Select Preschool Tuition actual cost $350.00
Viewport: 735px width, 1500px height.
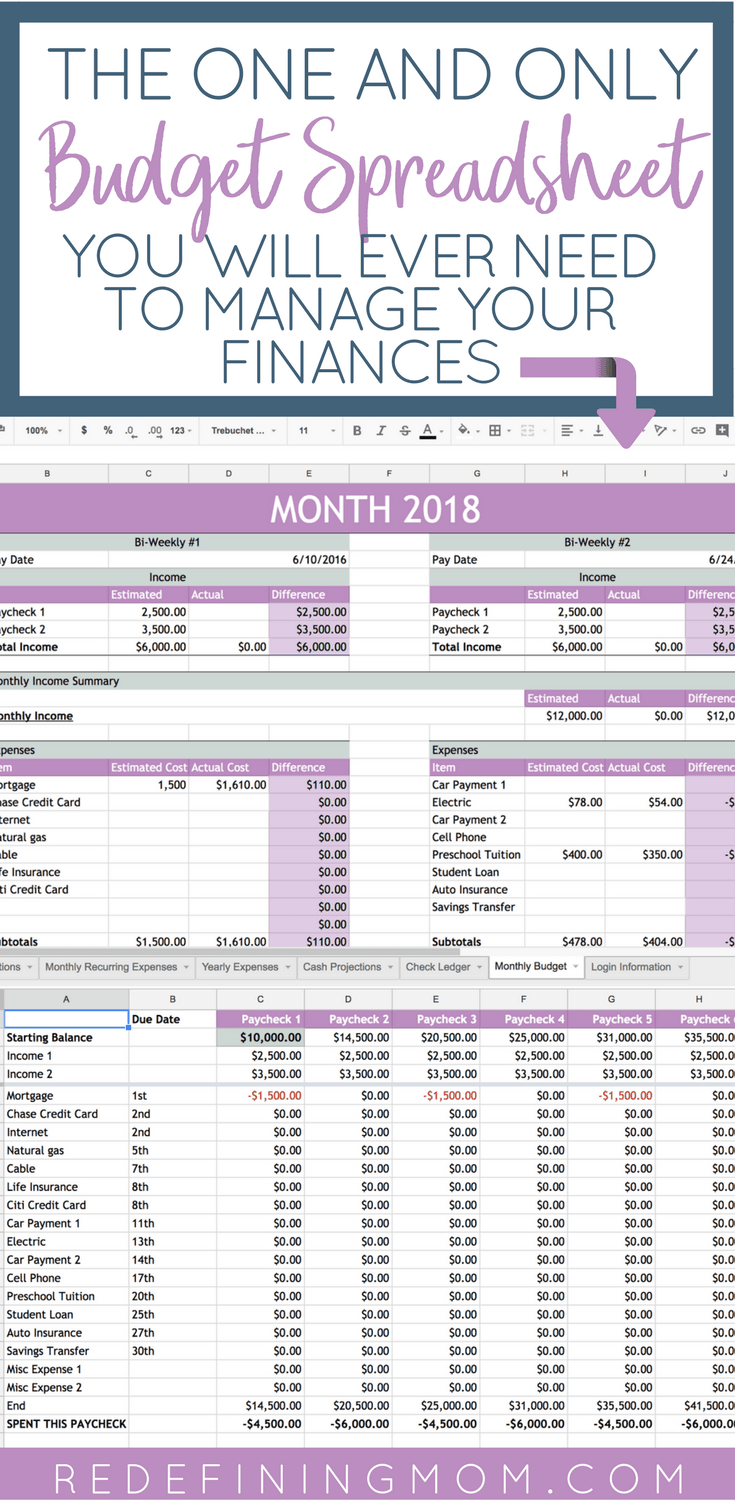coord(645,855)
